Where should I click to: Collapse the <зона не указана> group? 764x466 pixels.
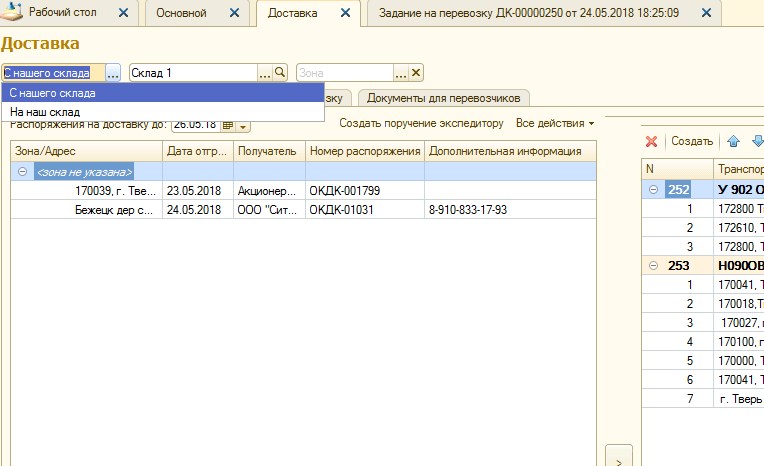click(x=24, y=172)
